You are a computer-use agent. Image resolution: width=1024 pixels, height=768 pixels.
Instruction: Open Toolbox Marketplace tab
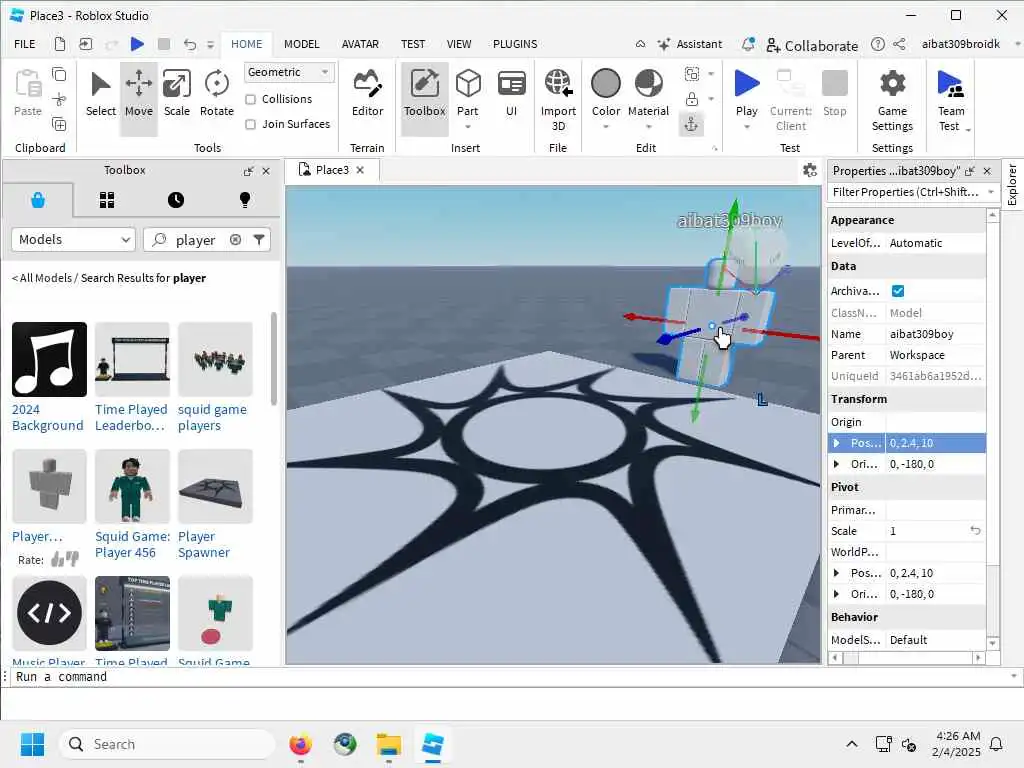click(x=38, y=200)
